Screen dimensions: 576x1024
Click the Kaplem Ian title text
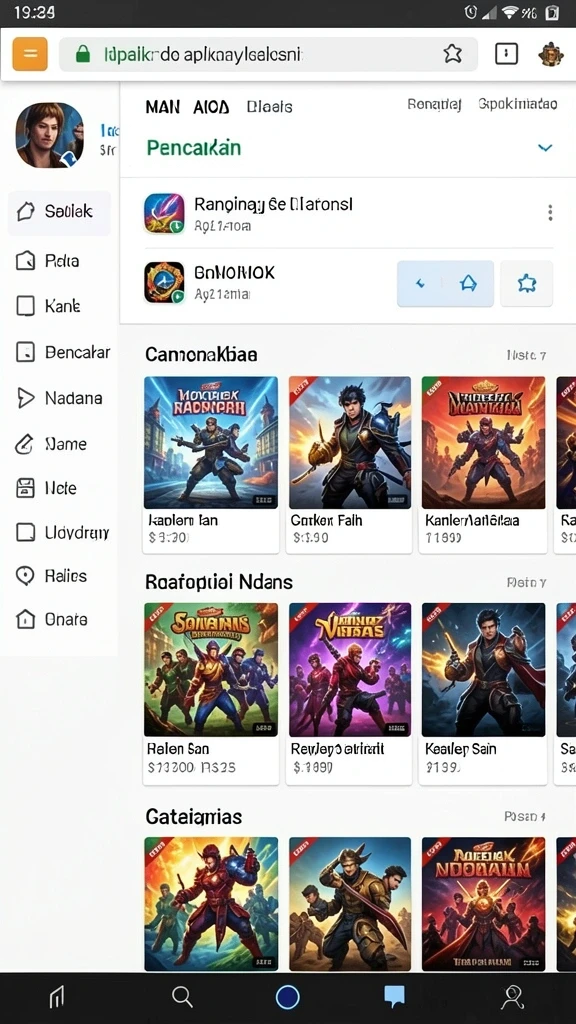(183, 520)
